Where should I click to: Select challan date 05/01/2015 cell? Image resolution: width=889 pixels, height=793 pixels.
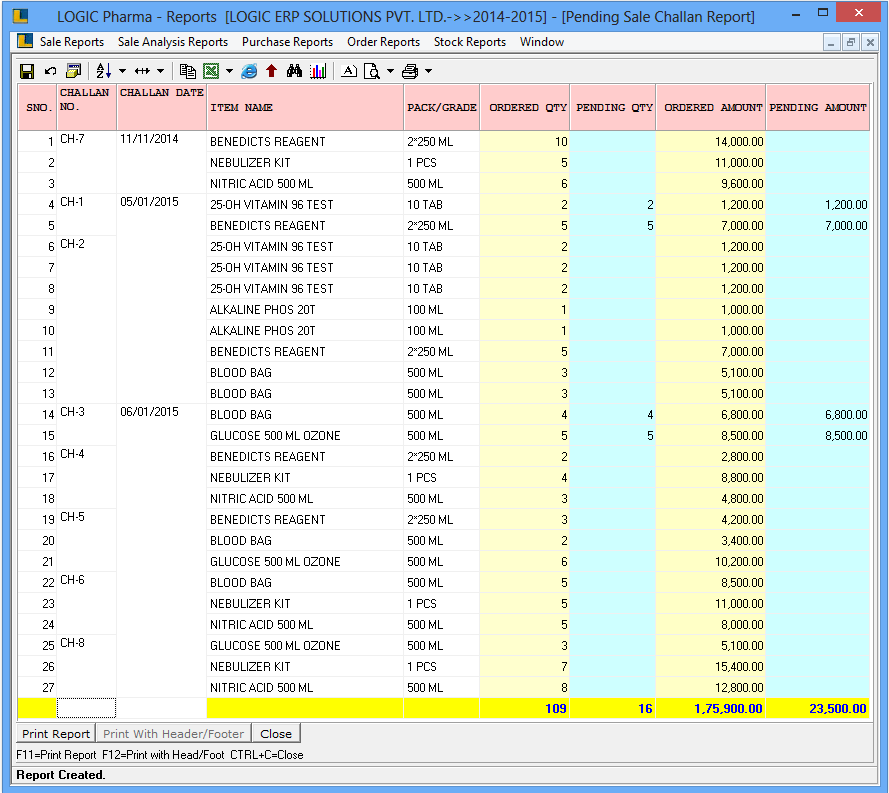162,299
